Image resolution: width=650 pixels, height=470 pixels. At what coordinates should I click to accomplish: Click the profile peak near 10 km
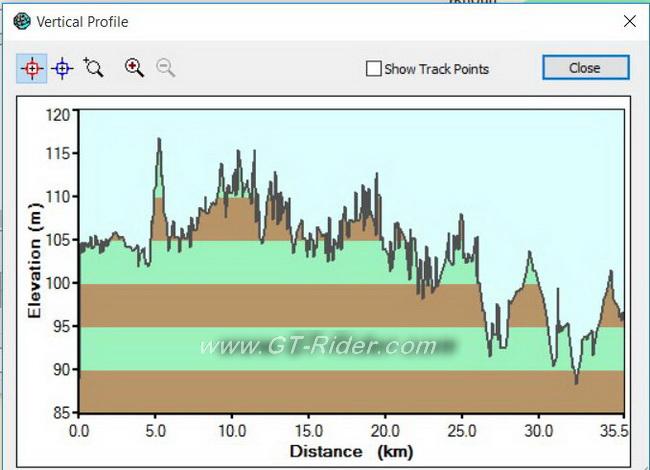(238, 153)
